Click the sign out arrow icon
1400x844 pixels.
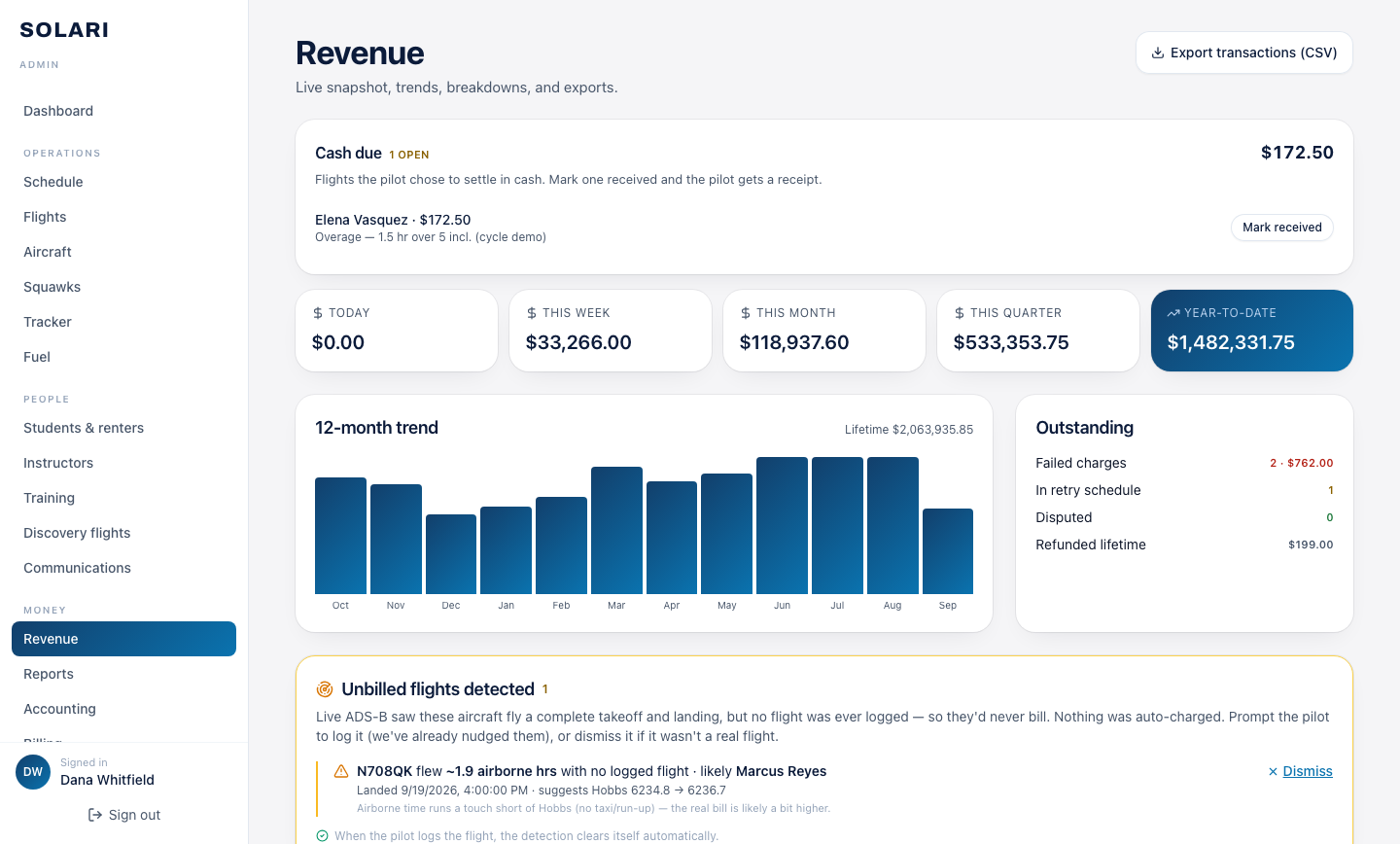pos(95,815)
